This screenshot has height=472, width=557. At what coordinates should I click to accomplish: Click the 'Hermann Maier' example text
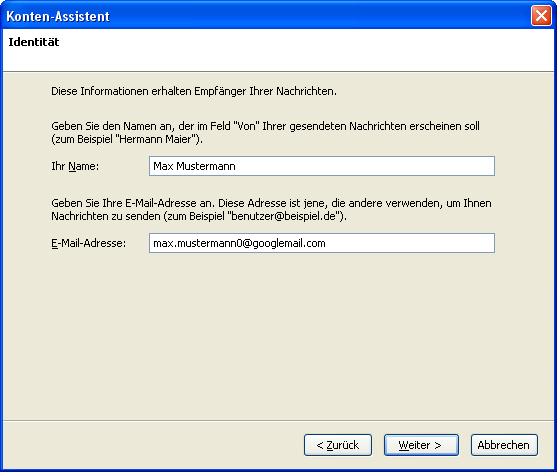pyautogui.click(x=156, y=139)
